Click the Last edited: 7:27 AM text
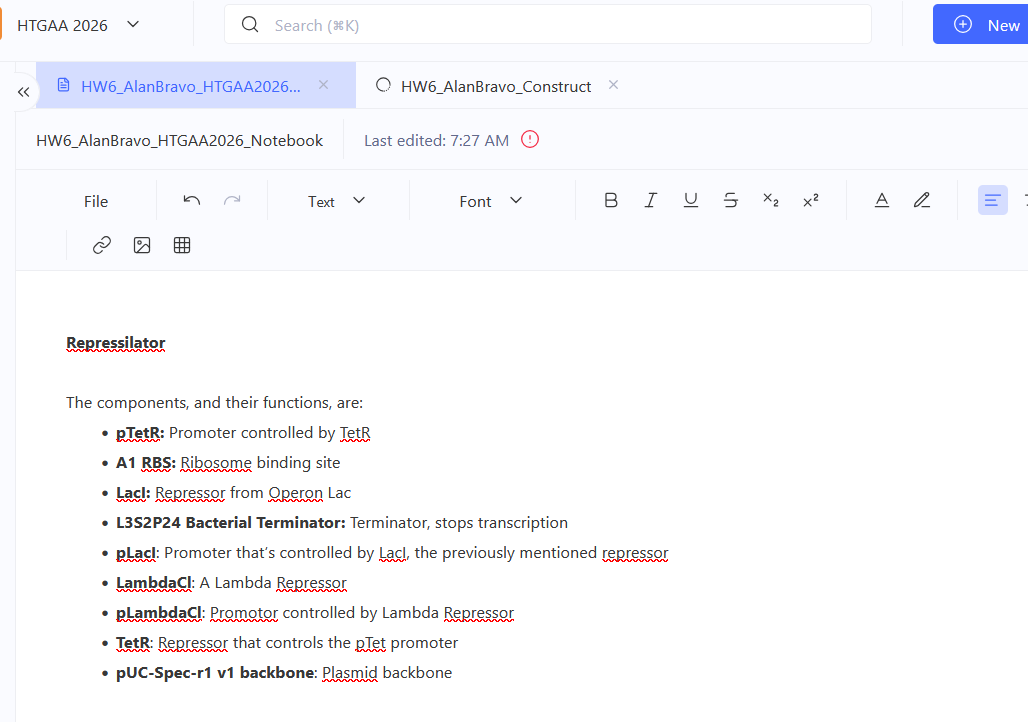The width and height of the screenshot is (1028, 722). (x=436, y=141)
